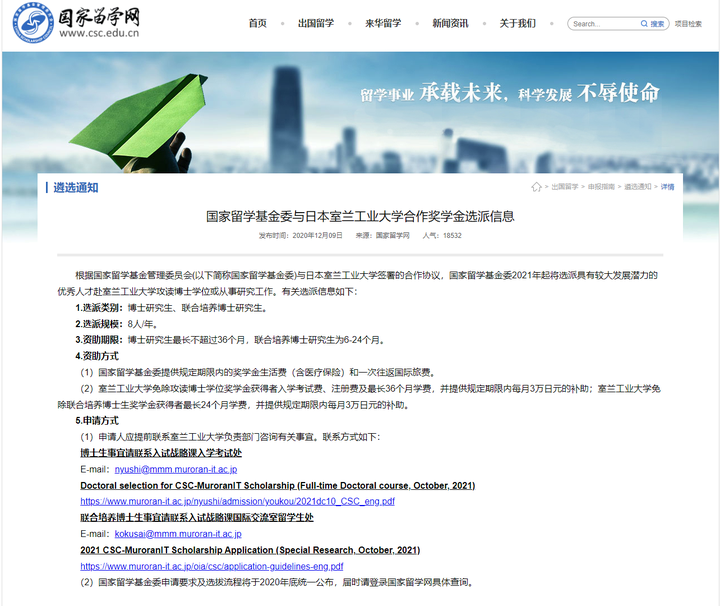Click the 2021 CSC-MuroranIT Scholarship Application heading
720x606 pixels.
pos(250,550)
